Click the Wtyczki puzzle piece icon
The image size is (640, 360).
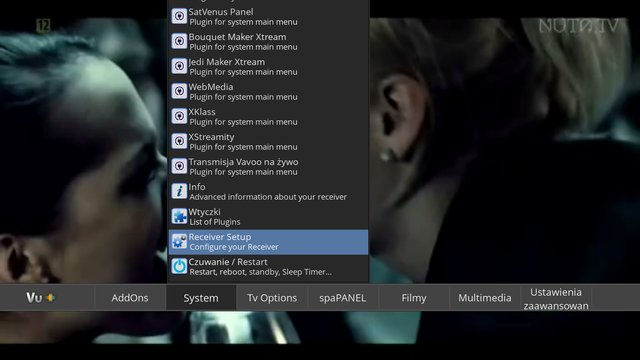coord(179,216)
